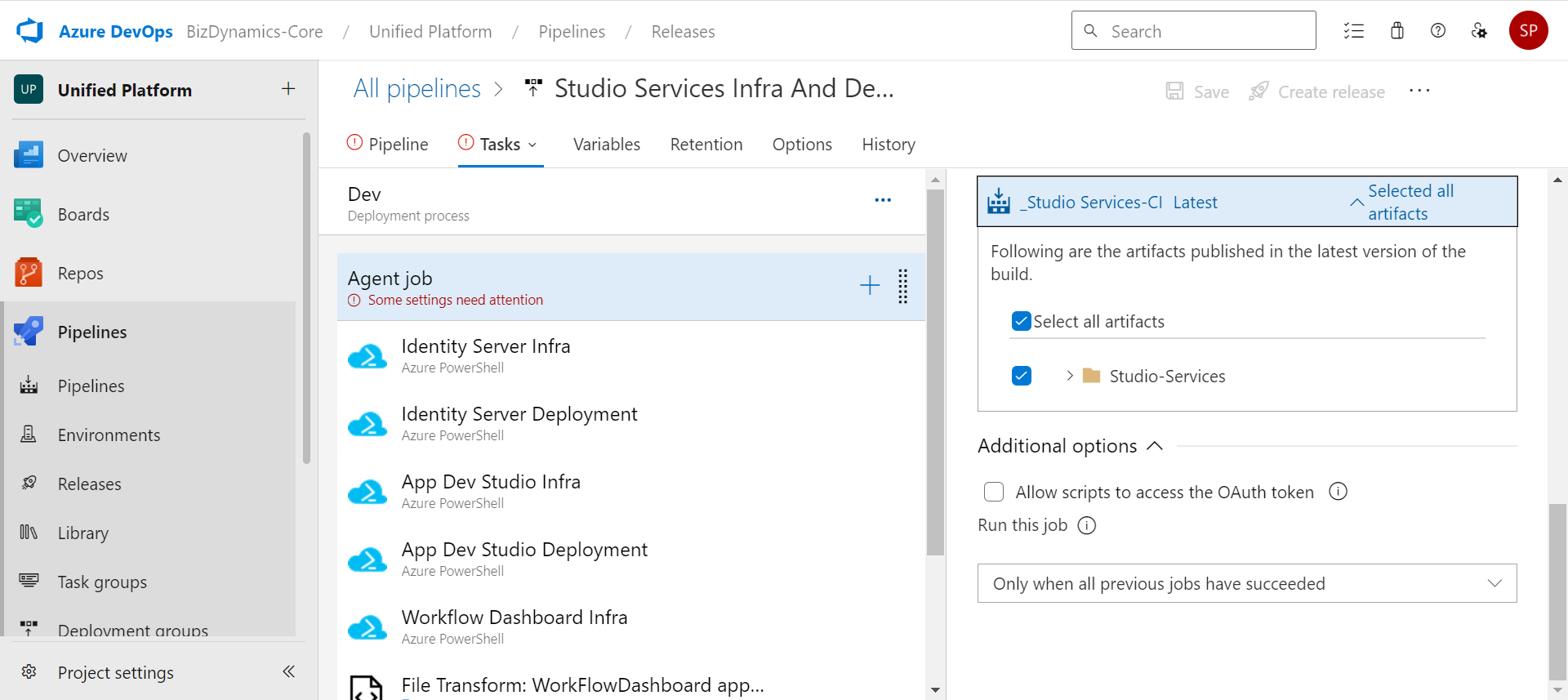Uncheck the Studio-Services artifact checkbox
The image size is (1568, 700).
(x=1021, y=376)
